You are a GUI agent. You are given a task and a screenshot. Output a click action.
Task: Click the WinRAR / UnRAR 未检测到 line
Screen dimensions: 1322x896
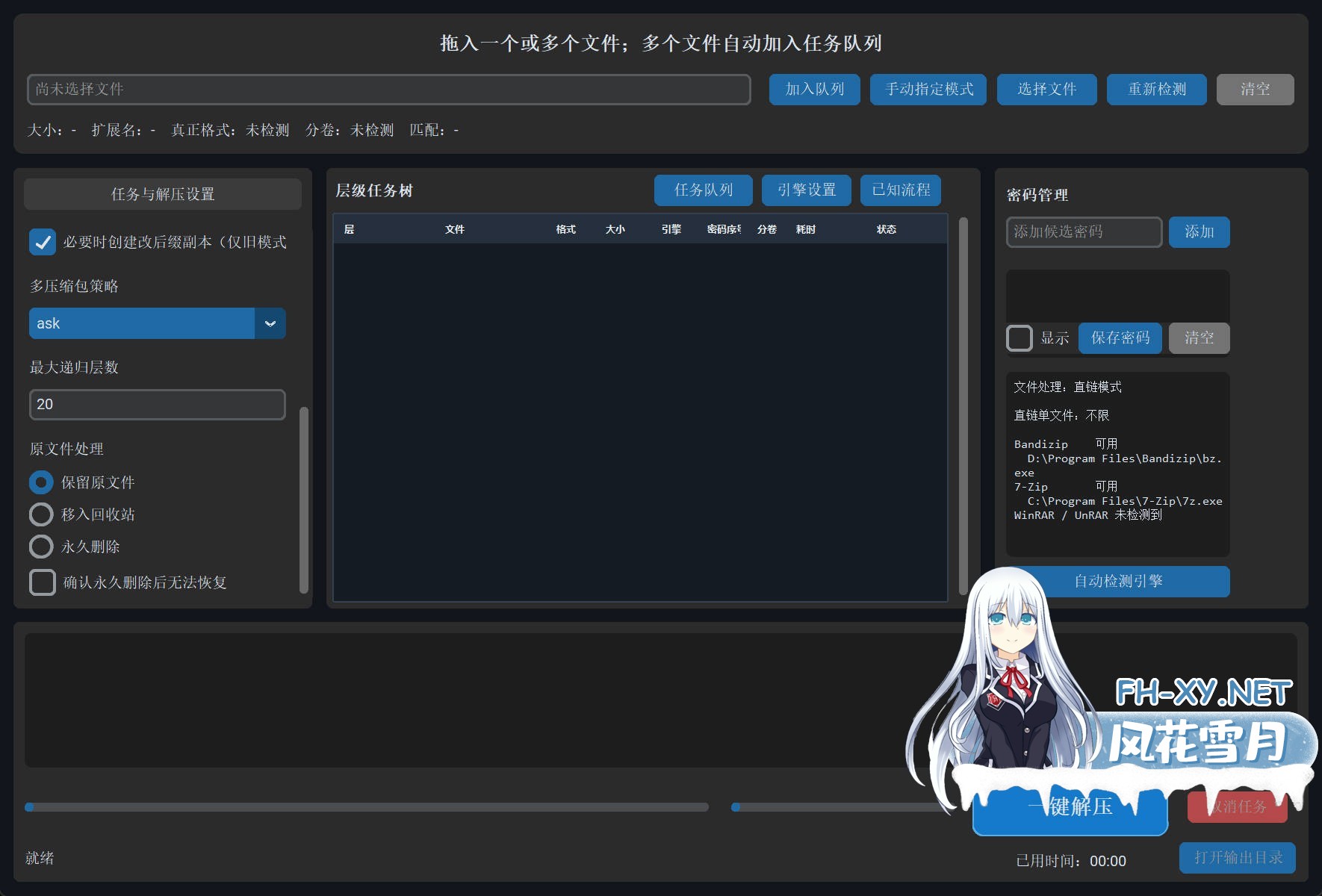pyautogui.click(x=1088, y=515)
